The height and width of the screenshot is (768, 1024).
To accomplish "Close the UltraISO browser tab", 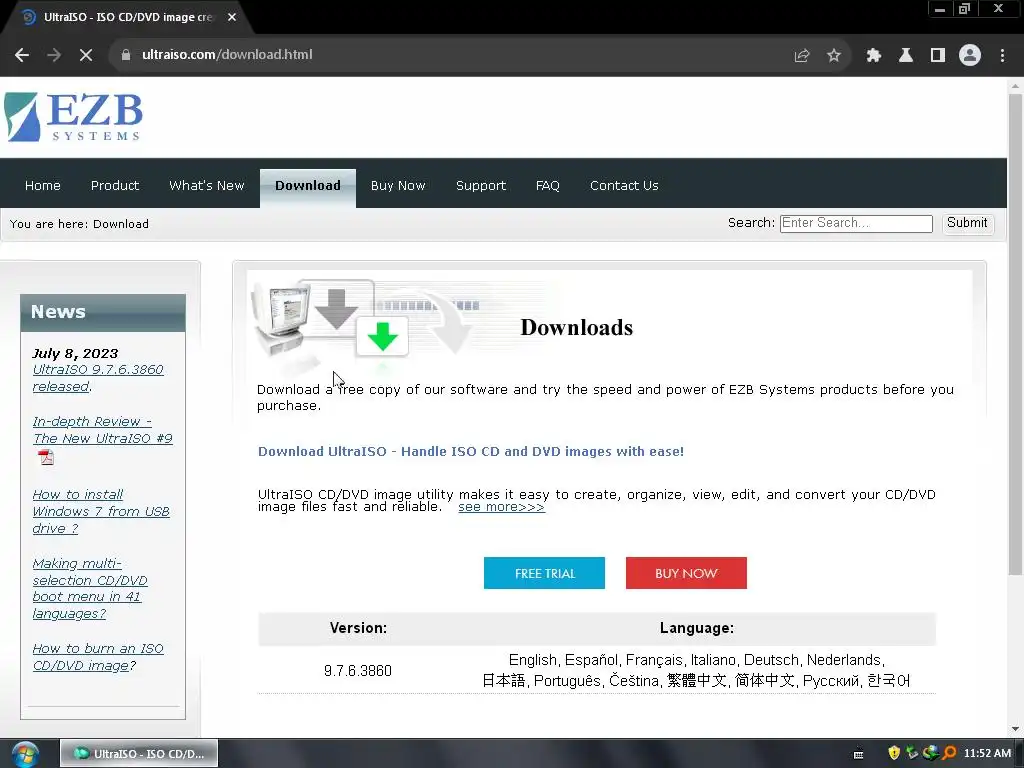I will pos(232,17).
